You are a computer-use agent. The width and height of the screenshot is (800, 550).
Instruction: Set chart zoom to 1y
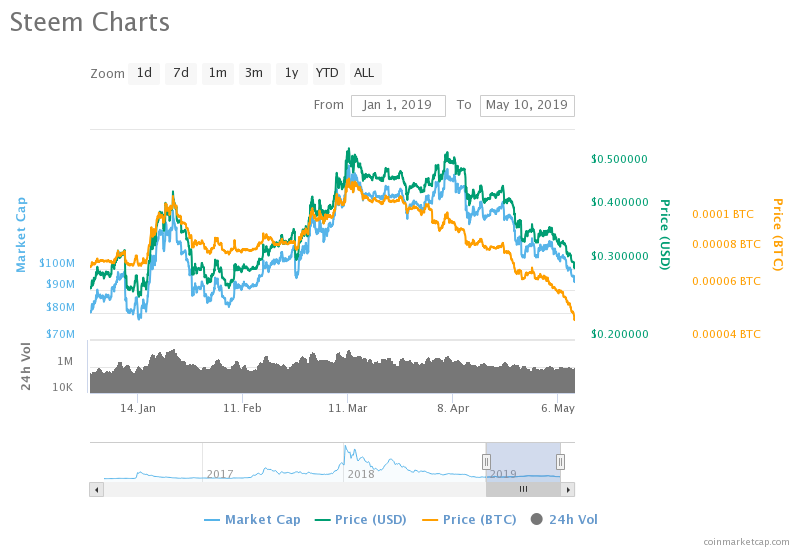(x=291, y=73)
